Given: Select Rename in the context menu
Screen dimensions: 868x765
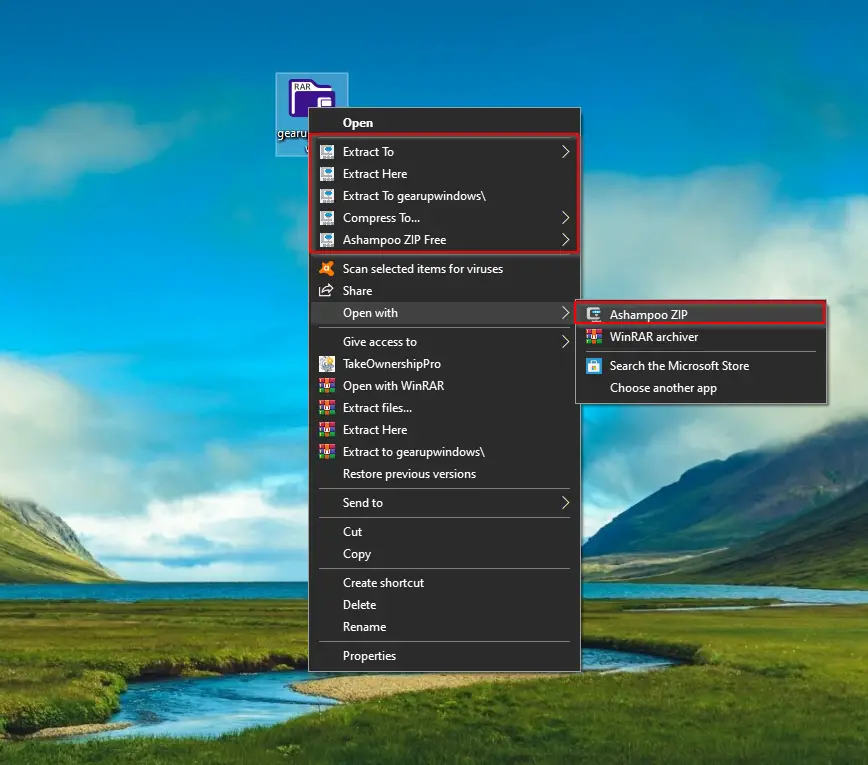Looking at the screenshot, I should pyautogui.click(x=445, y=627).
